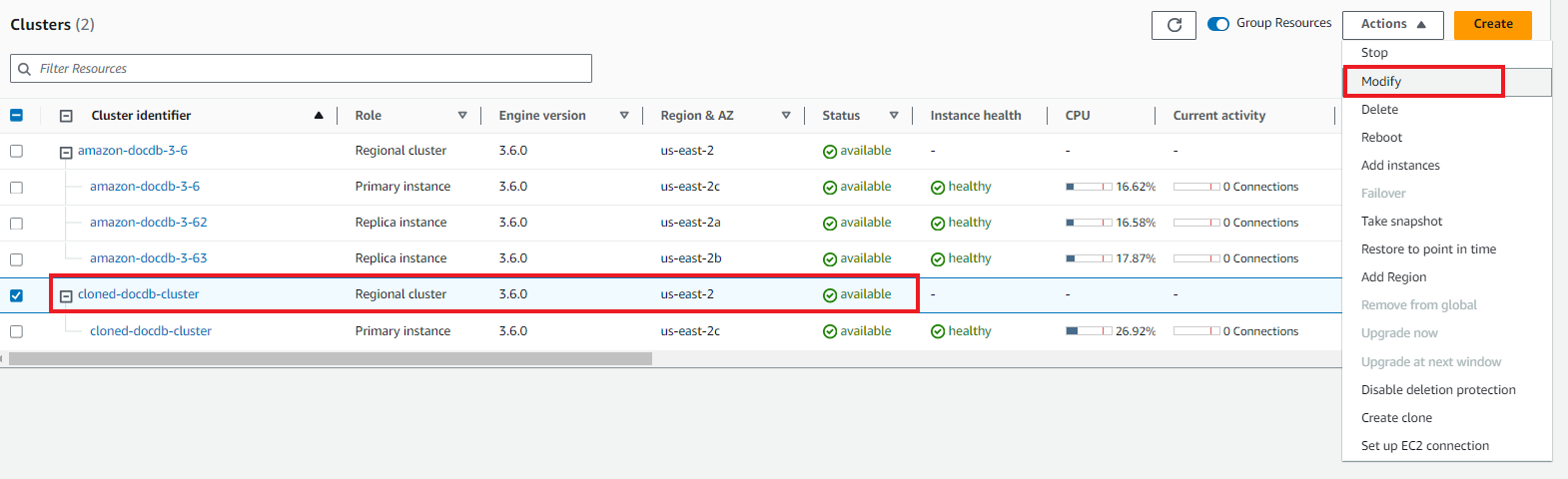Open the amazon-docdb-3-63 instance link
1568x479 pixels.
149,258
